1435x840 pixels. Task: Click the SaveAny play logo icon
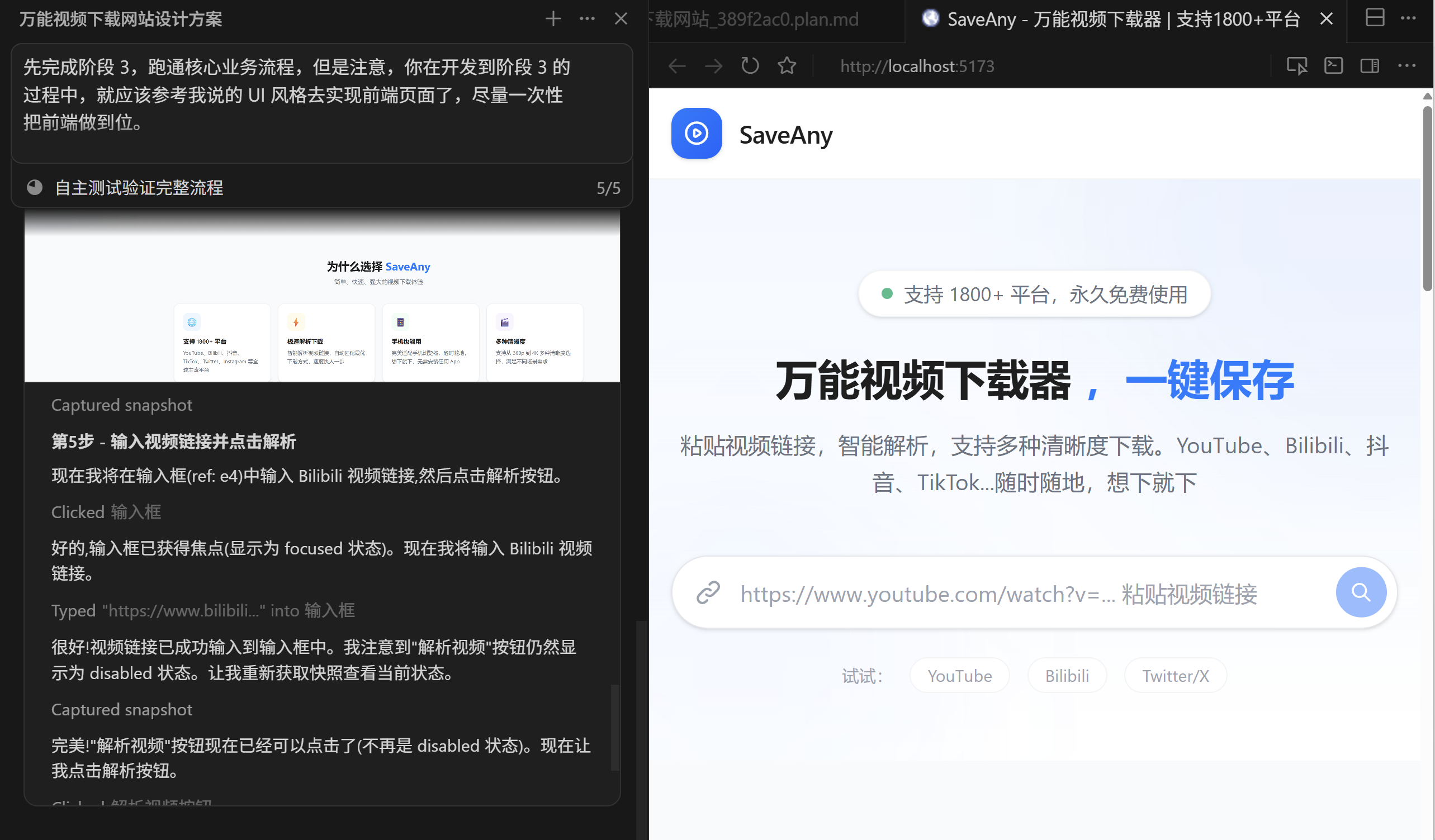coord(696,134)
